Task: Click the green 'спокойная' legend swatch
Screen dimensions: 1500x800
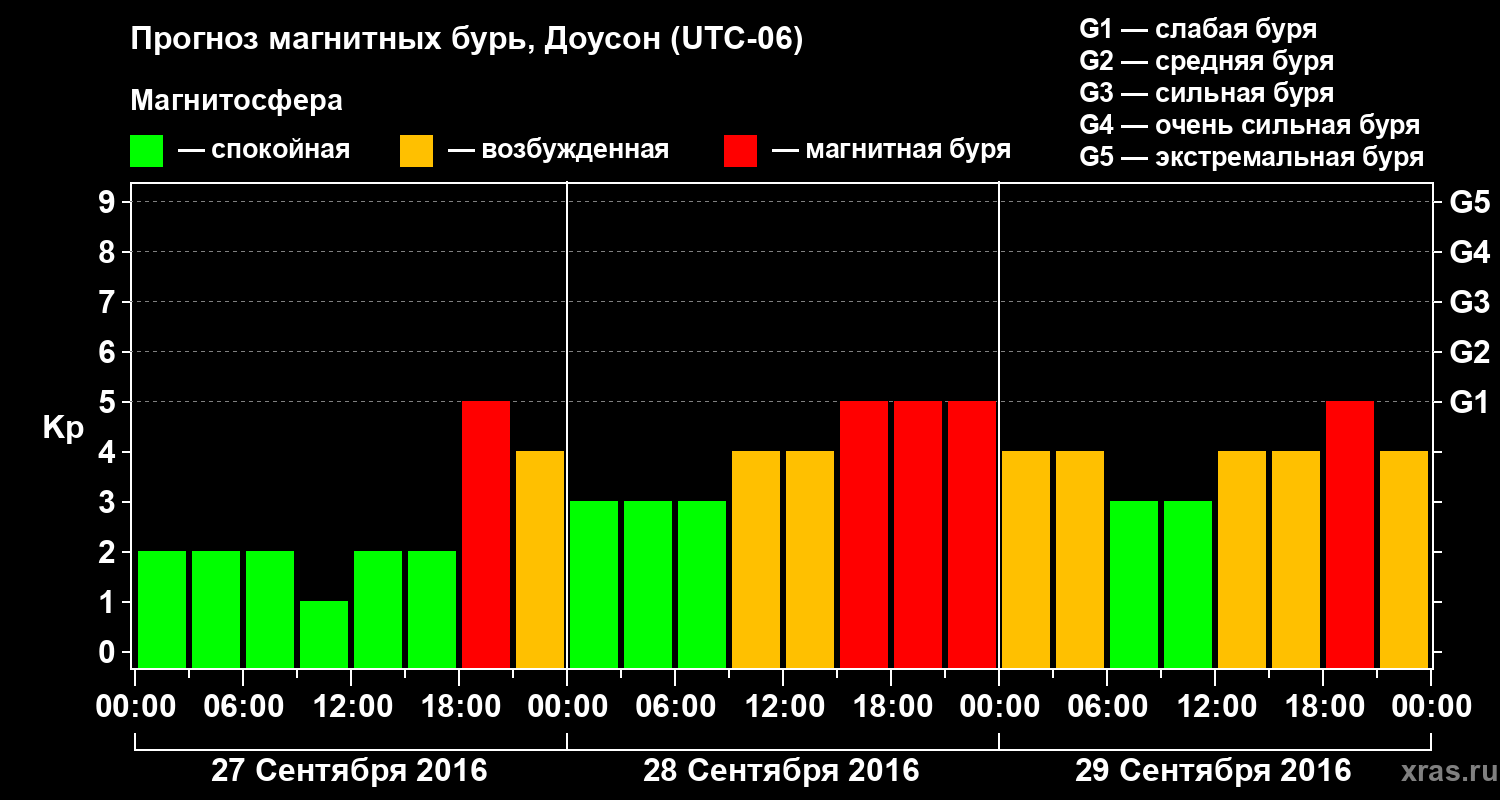Action: (x=146, y=151)
